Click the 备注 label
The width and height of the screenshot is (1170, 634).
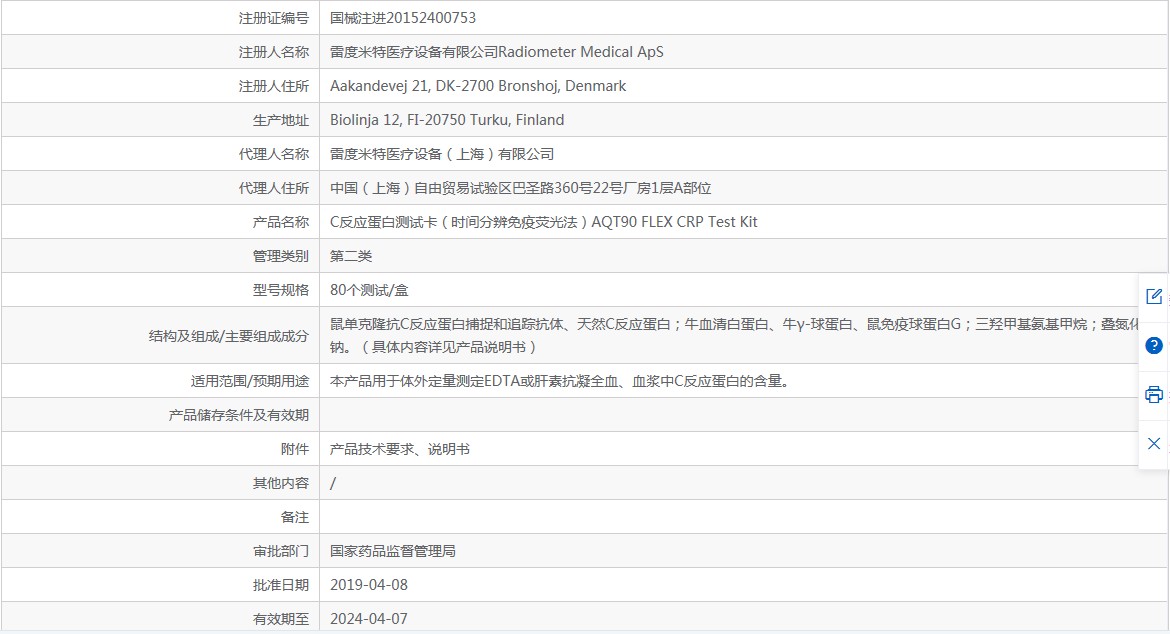tap(295, 517)
